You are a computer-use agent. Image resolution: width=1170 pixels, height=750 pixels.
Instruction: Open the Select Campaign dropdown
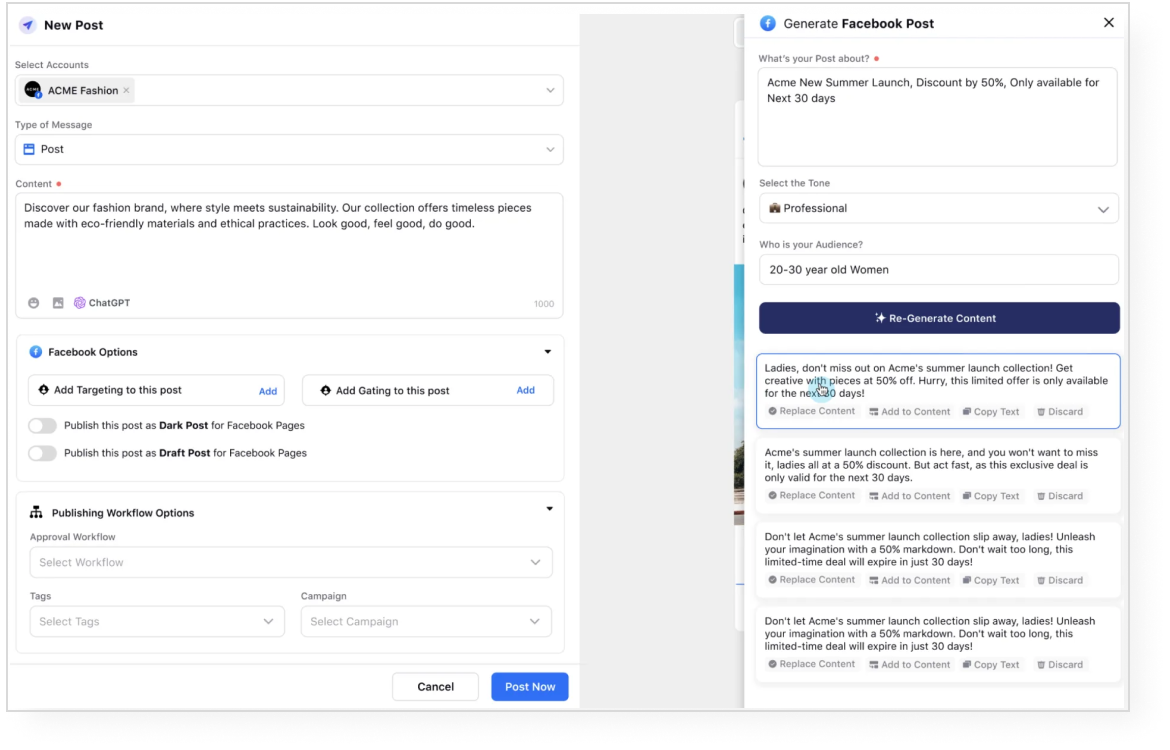pyautogui.click(x=426, y=621)
